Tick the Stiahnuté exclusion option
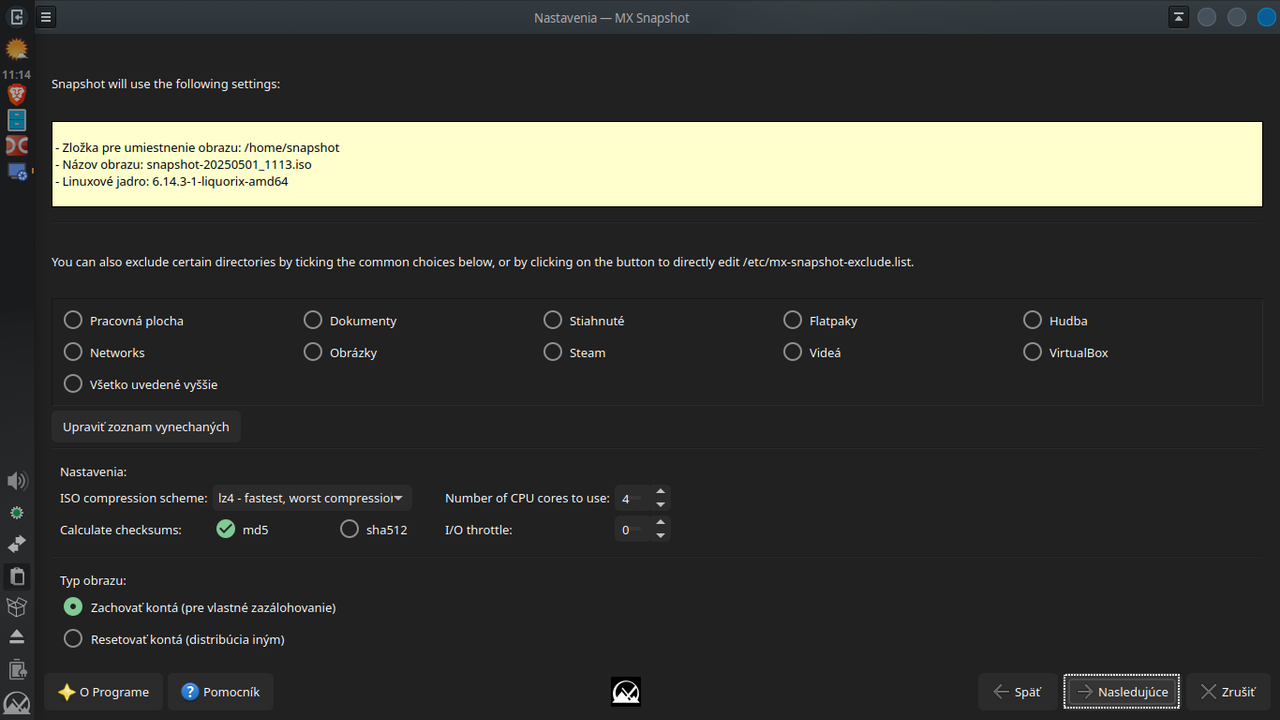1280x720 pixels. click(x=584, y=321)
